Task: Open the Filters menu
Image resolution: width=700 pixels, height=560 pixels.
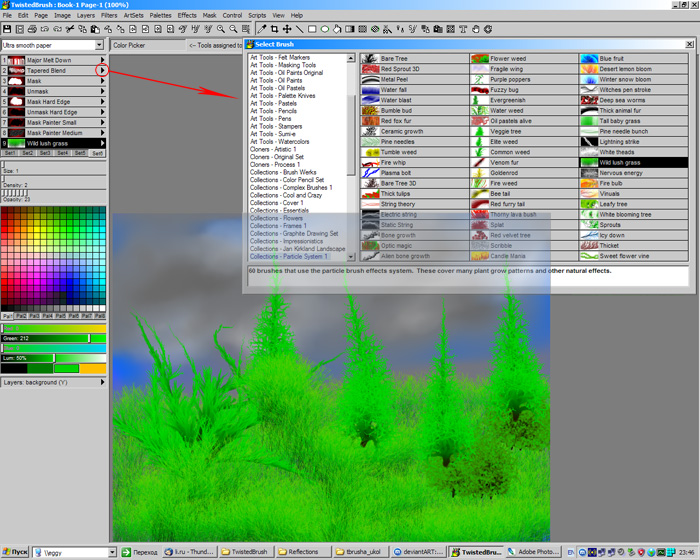Action: pos(109,15)
